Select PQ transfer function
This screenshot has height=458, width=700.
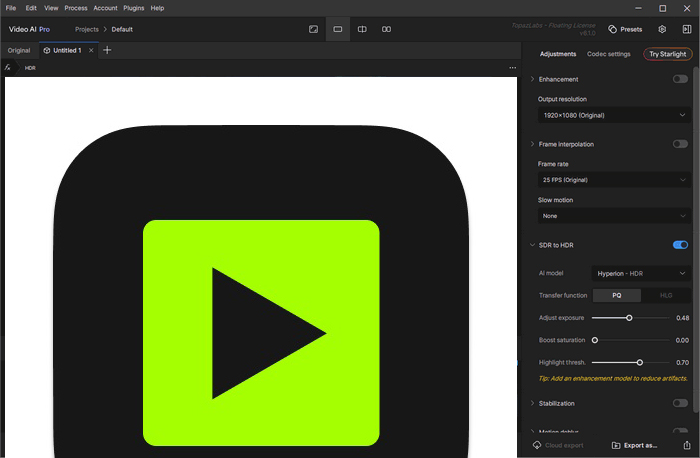tap(617, 296)
